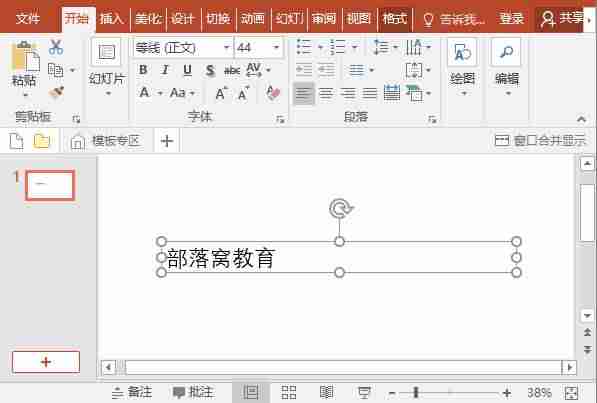This screenshot has height=403, width=597.
Task: Toggle justify alignment button
Action: tap(370, 93)
